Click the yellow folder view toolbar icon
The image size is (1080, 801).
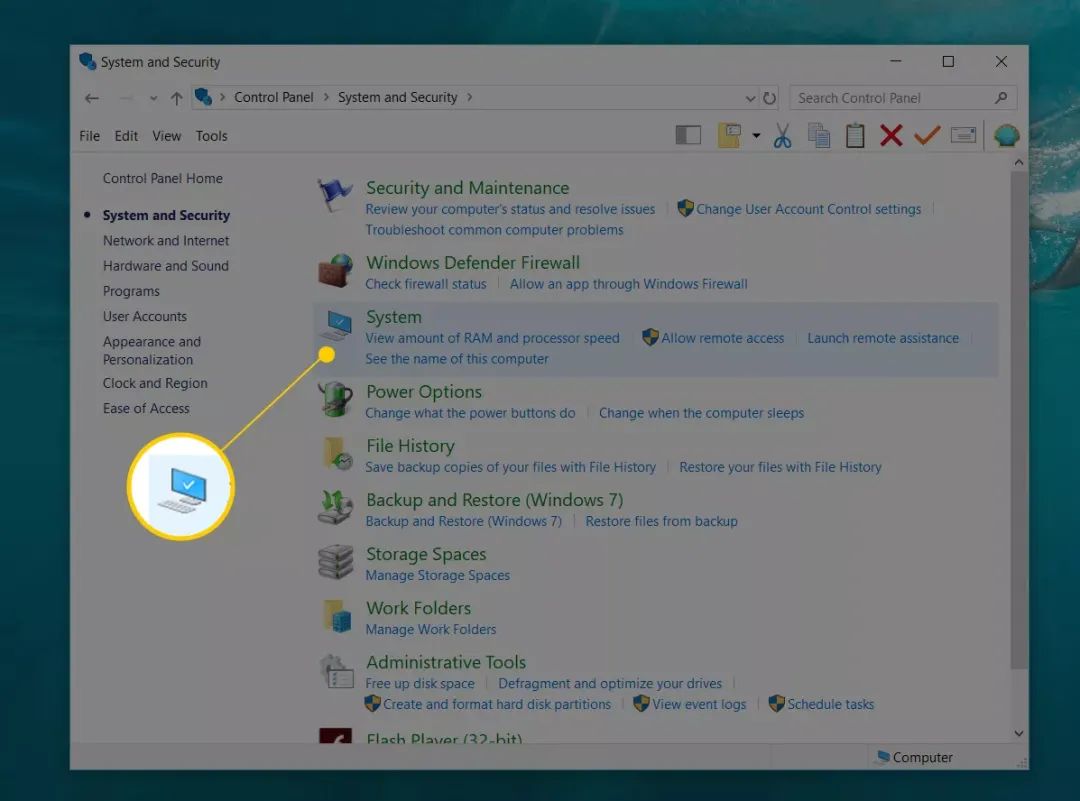point(729,136)
